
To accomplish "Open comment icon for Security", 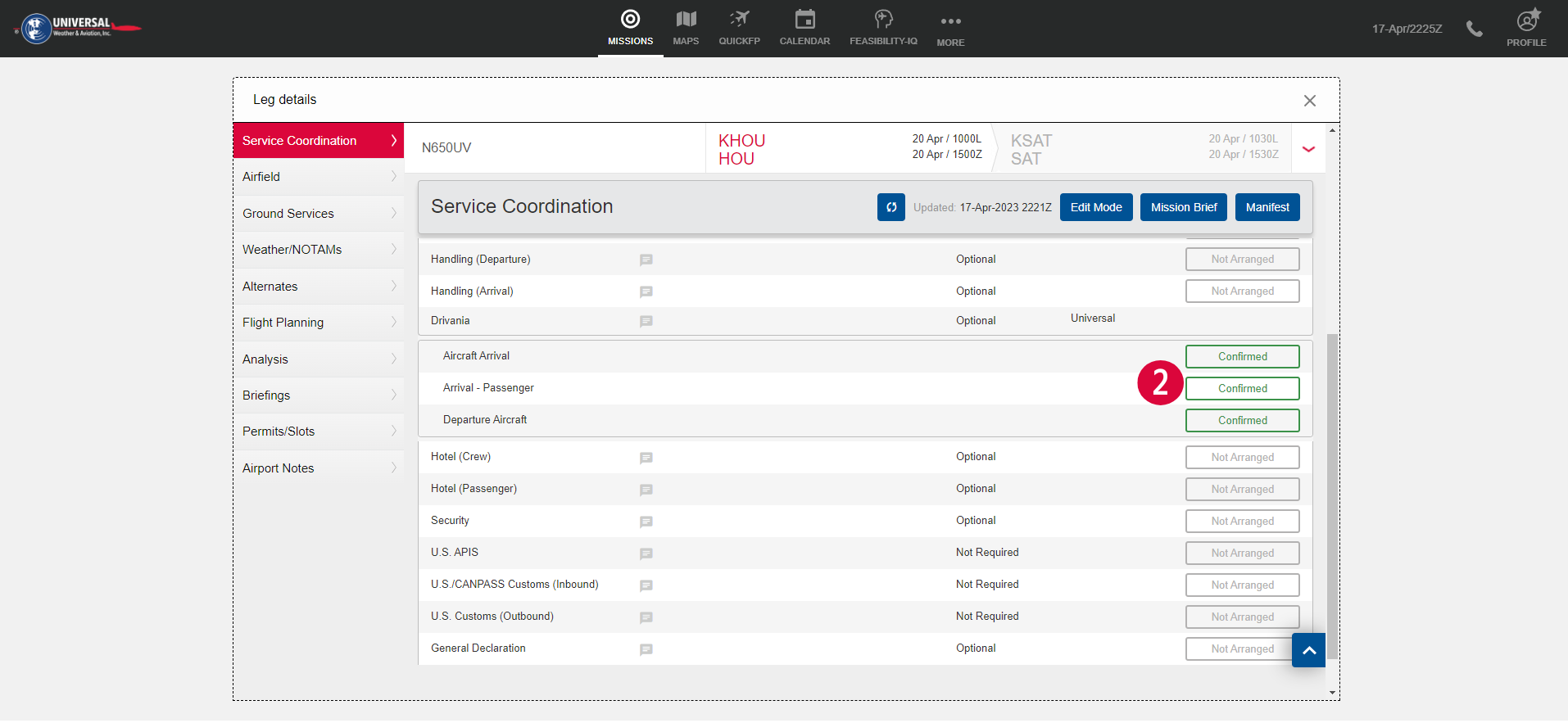I will pyautogui.click(x=646, y=522).
